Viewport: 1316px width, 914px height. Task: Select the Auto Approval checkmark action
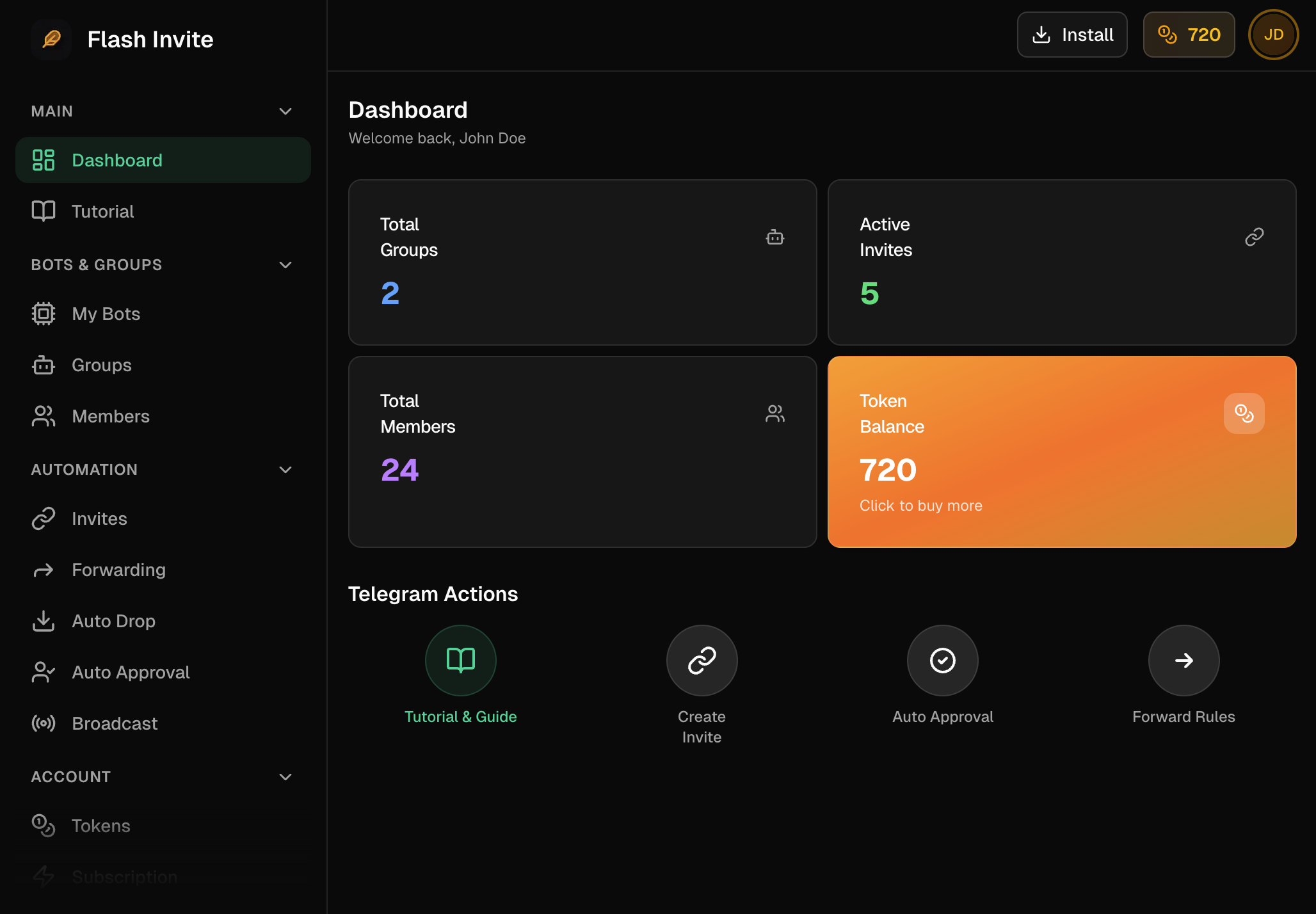pos(942,661)
